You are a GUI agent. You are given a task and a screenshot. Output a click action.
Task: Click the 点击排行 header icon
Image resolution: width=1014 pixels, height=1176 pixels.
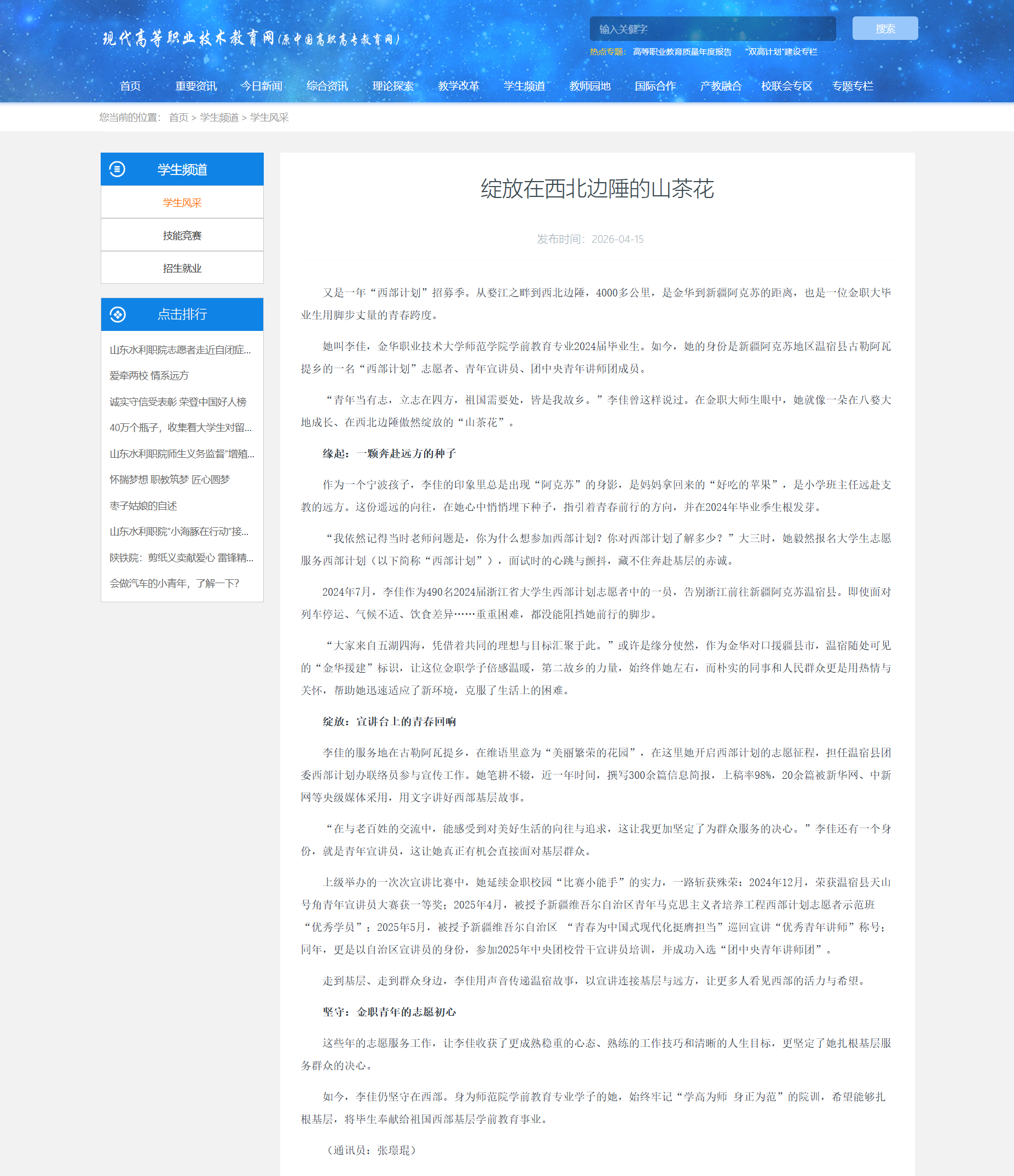[118, 315]
